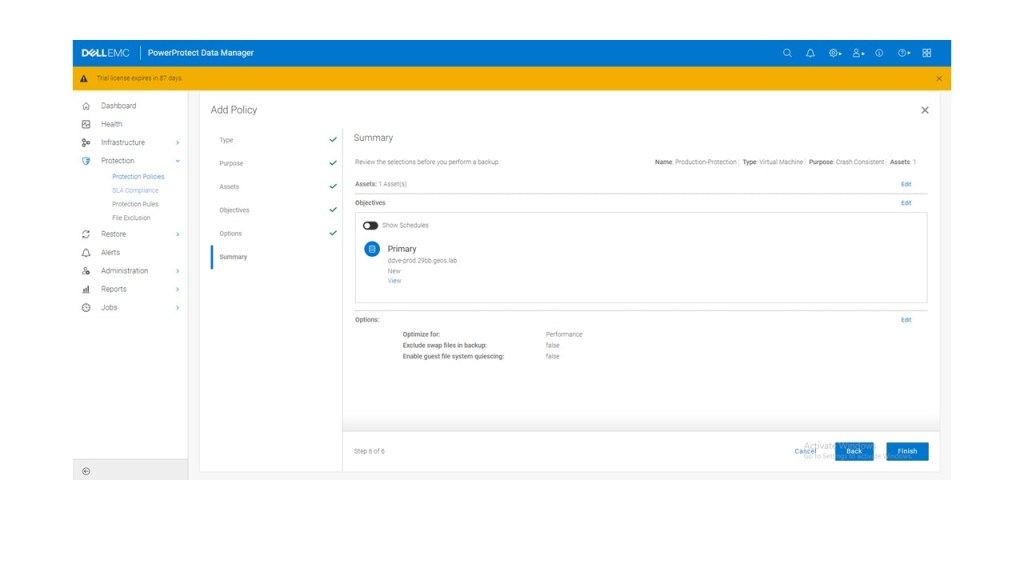
Task: Edit the Assets section
Action: tap(906, 184)
